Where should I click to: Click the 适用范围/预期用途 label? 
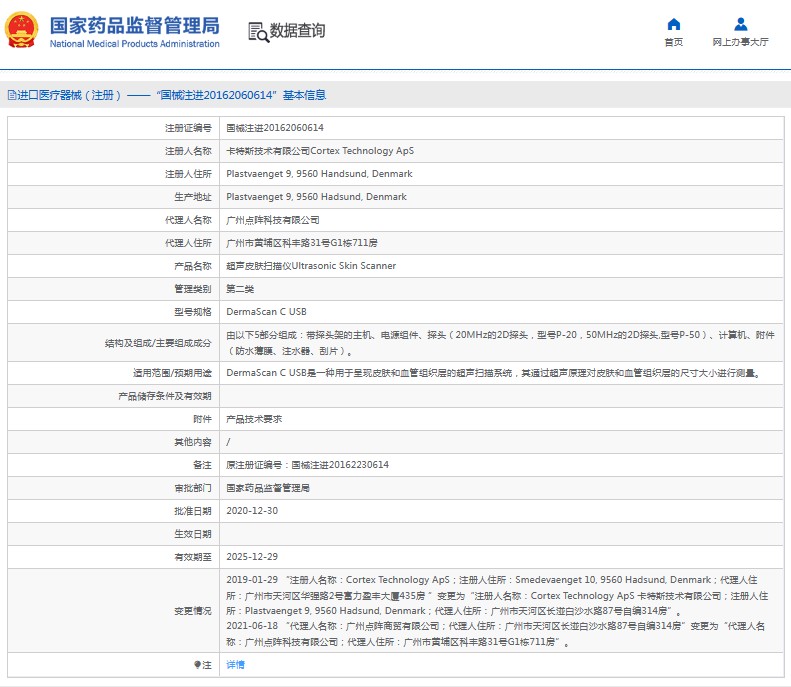(x=172, y=373)
